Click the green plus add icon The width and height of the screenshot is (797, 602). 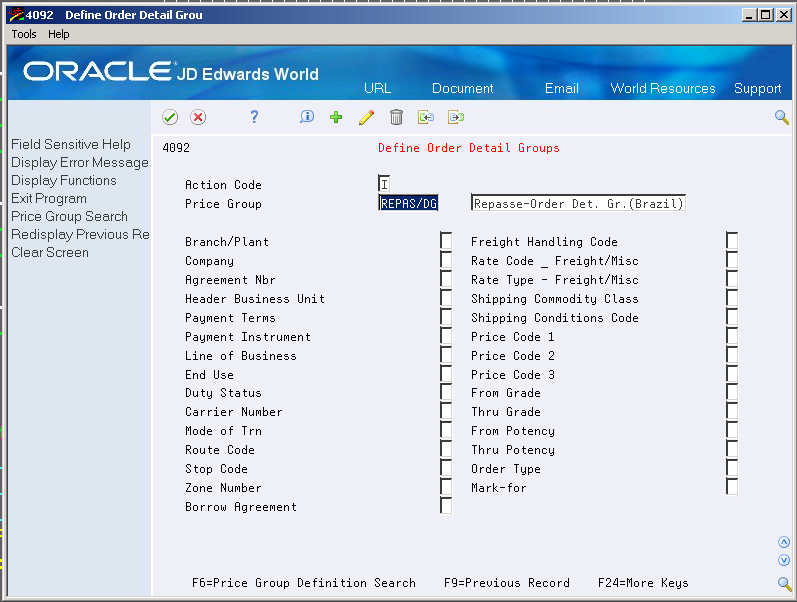(336, 117)
